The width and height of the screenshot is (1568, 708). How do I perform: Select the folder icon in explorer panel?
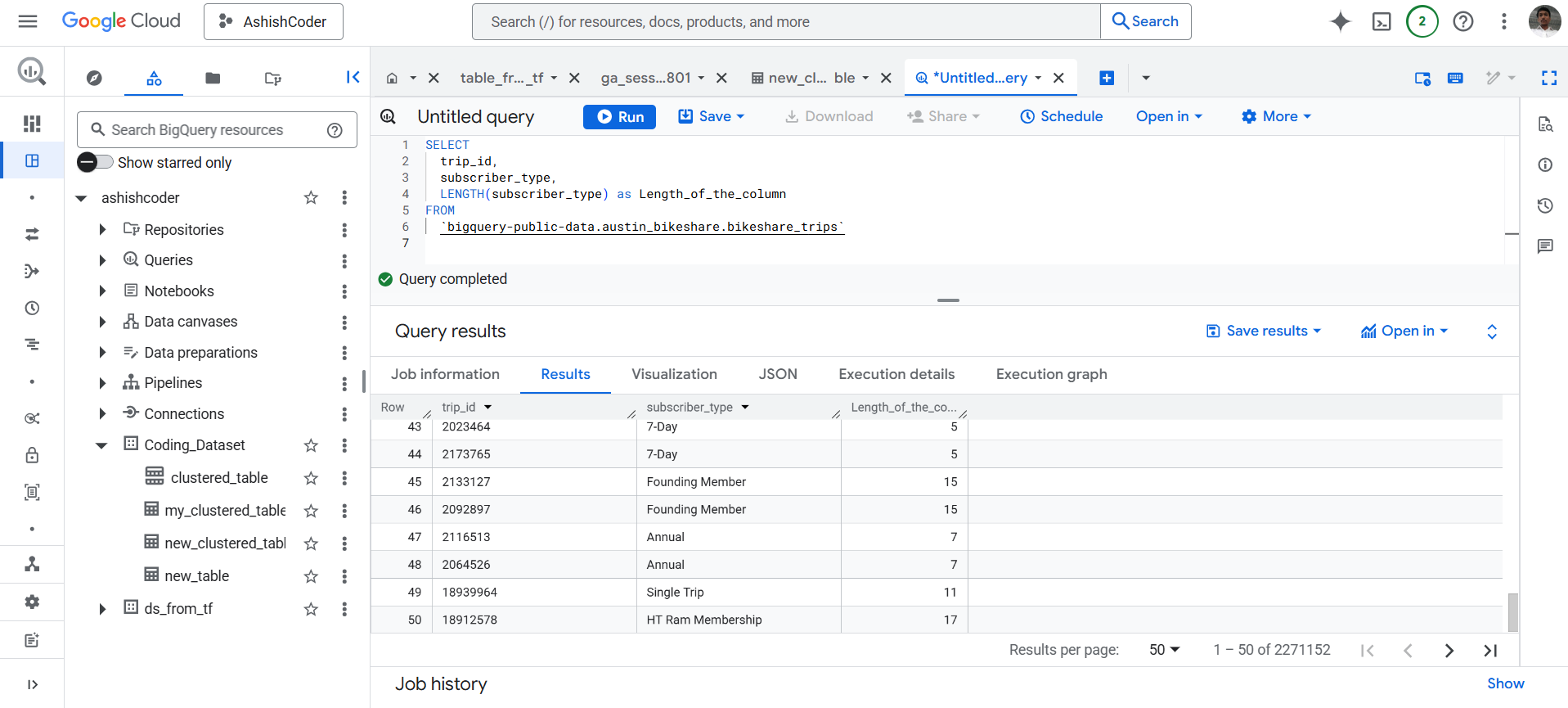click(213, 78)
